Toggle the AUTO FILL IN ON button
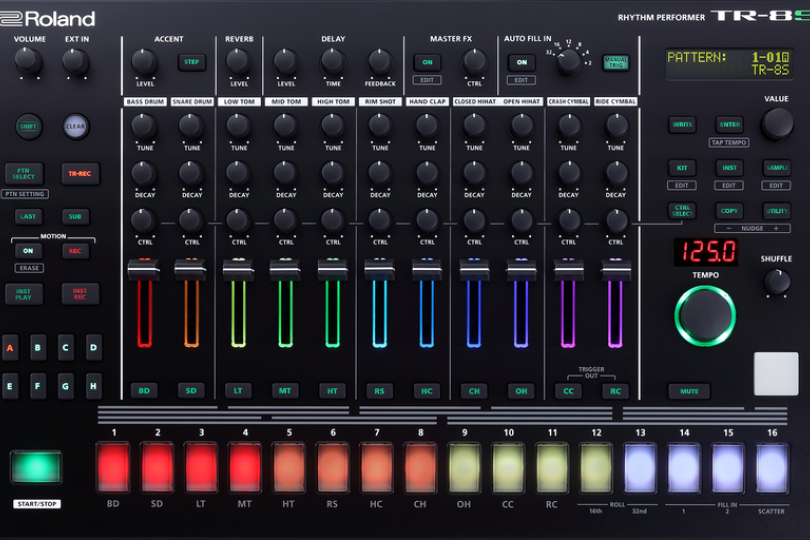Screen dimensions: 810x540 (521, 63)
